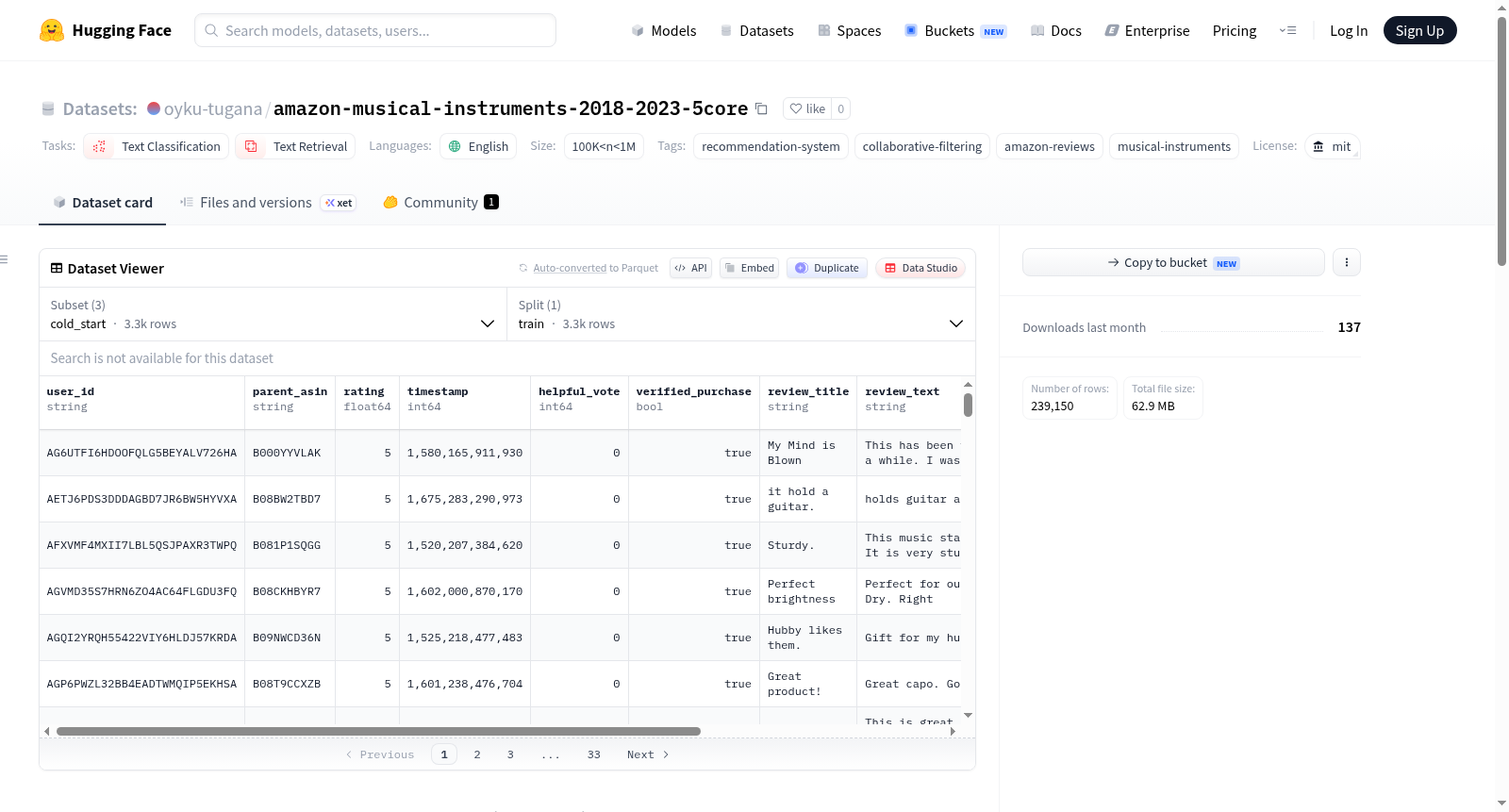1509x812 pixels.
Task: Select timestamp cell 1,520,207,384,620
Action: 465,546
